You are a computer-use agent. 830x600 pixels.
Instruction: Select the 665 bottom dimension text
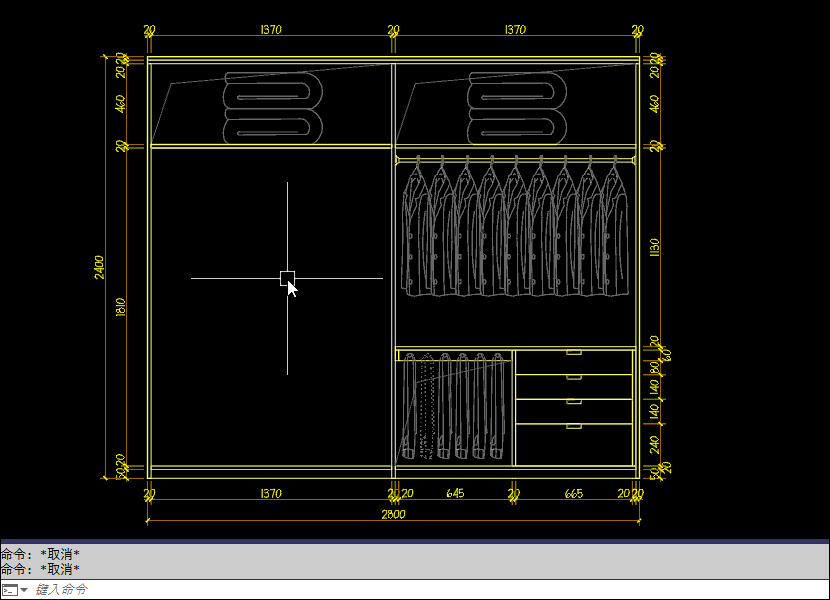[x=574, y=494]
